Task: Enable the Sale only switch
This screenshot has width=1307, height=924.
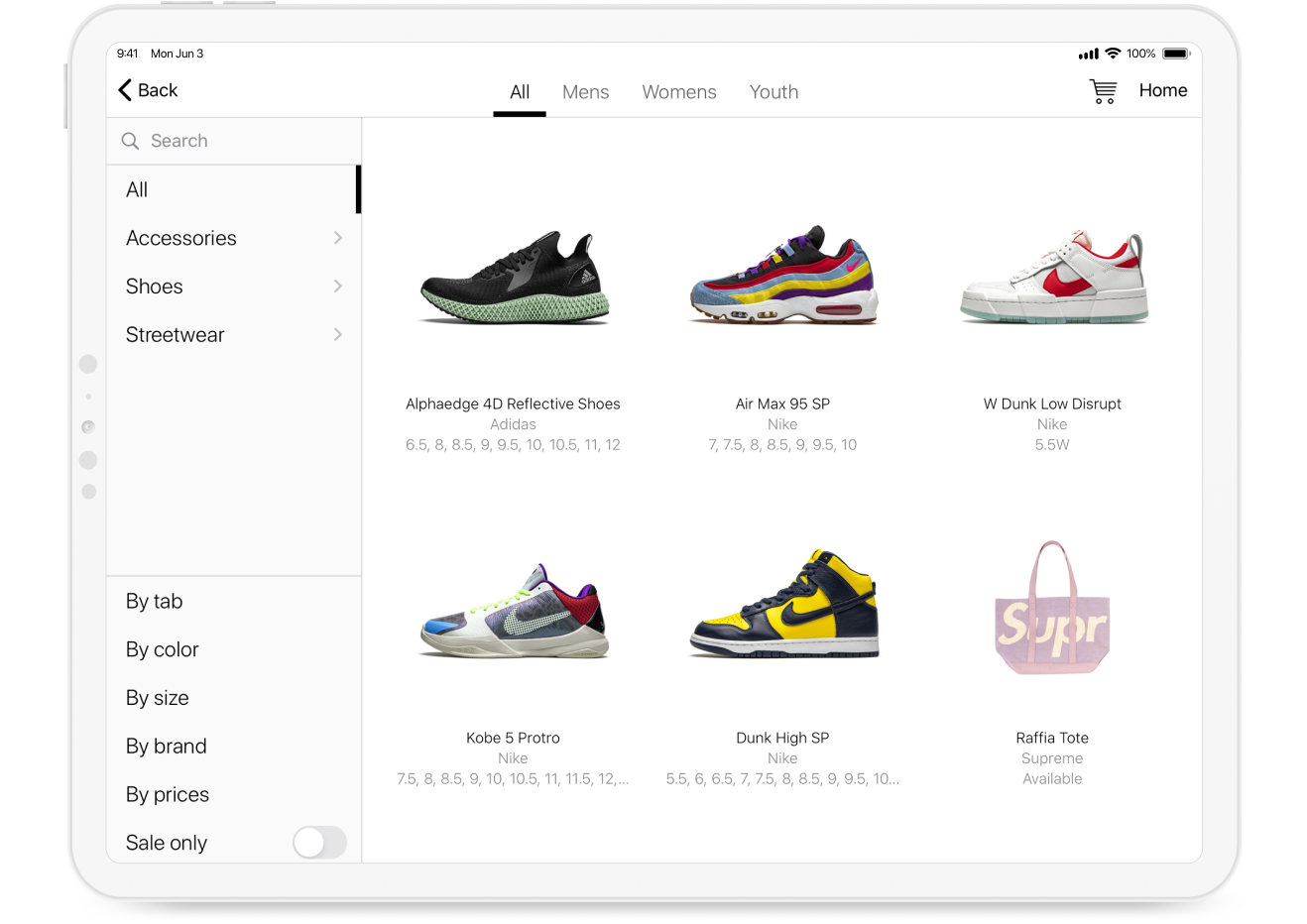Action: click(x=319, y=842)
